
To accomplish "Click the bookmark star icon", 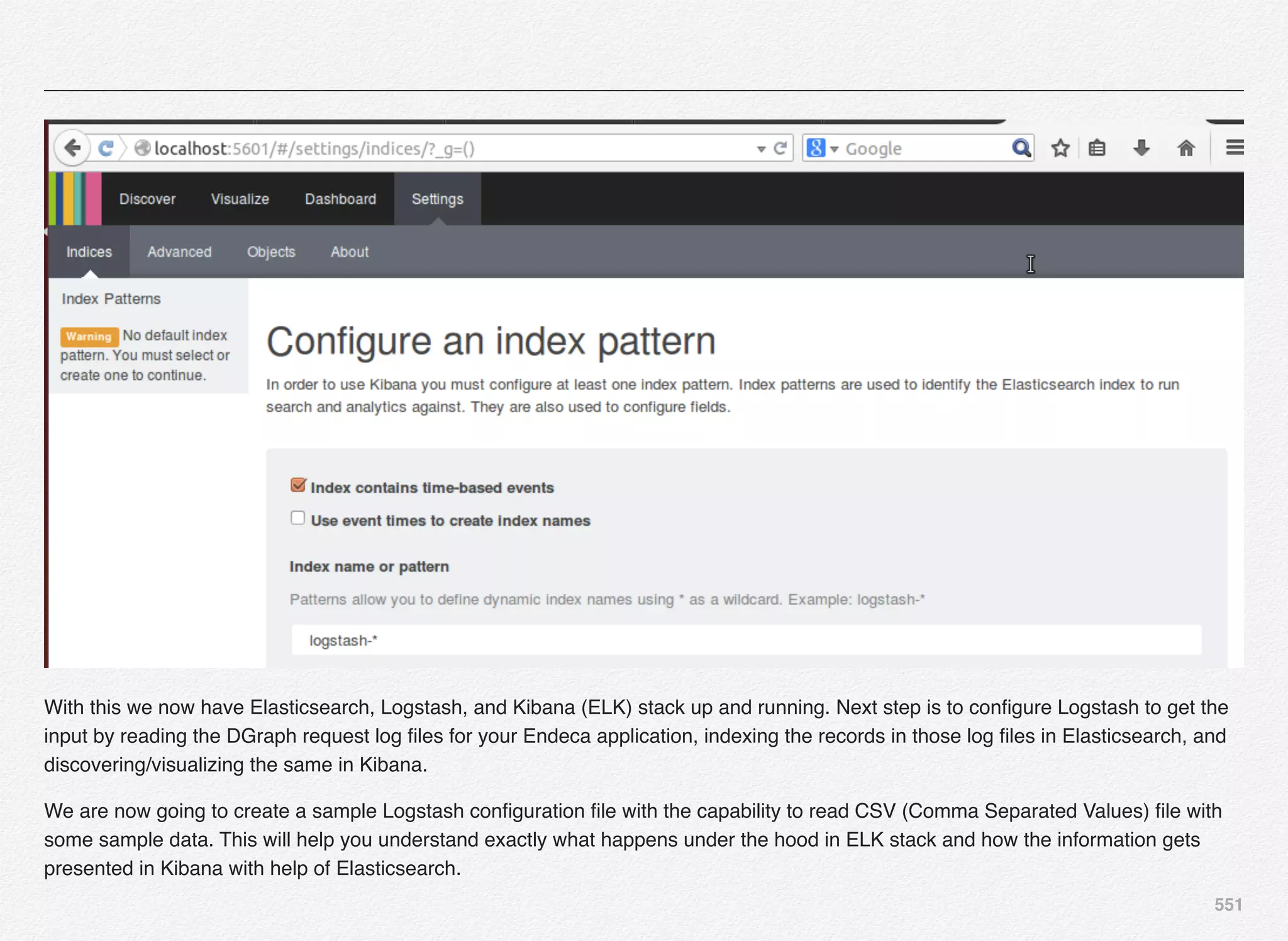I will [1060, 148].
